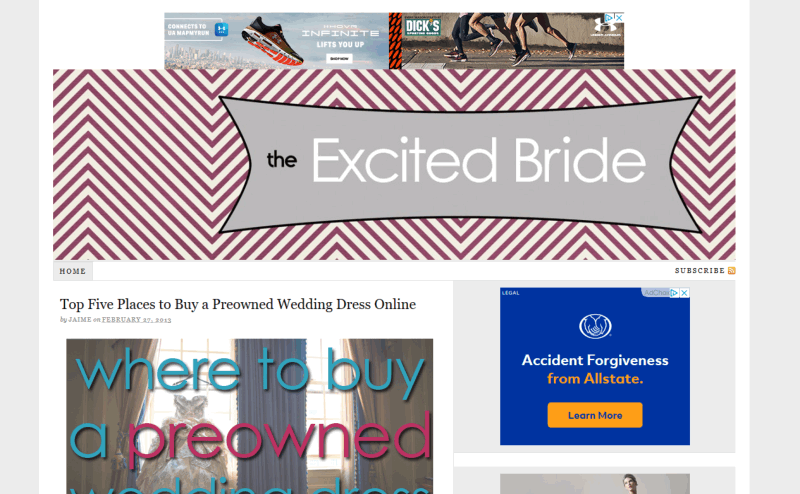Click author name Jaime
The height and width of the screenshot is (494, 800).
coord(80,319)
